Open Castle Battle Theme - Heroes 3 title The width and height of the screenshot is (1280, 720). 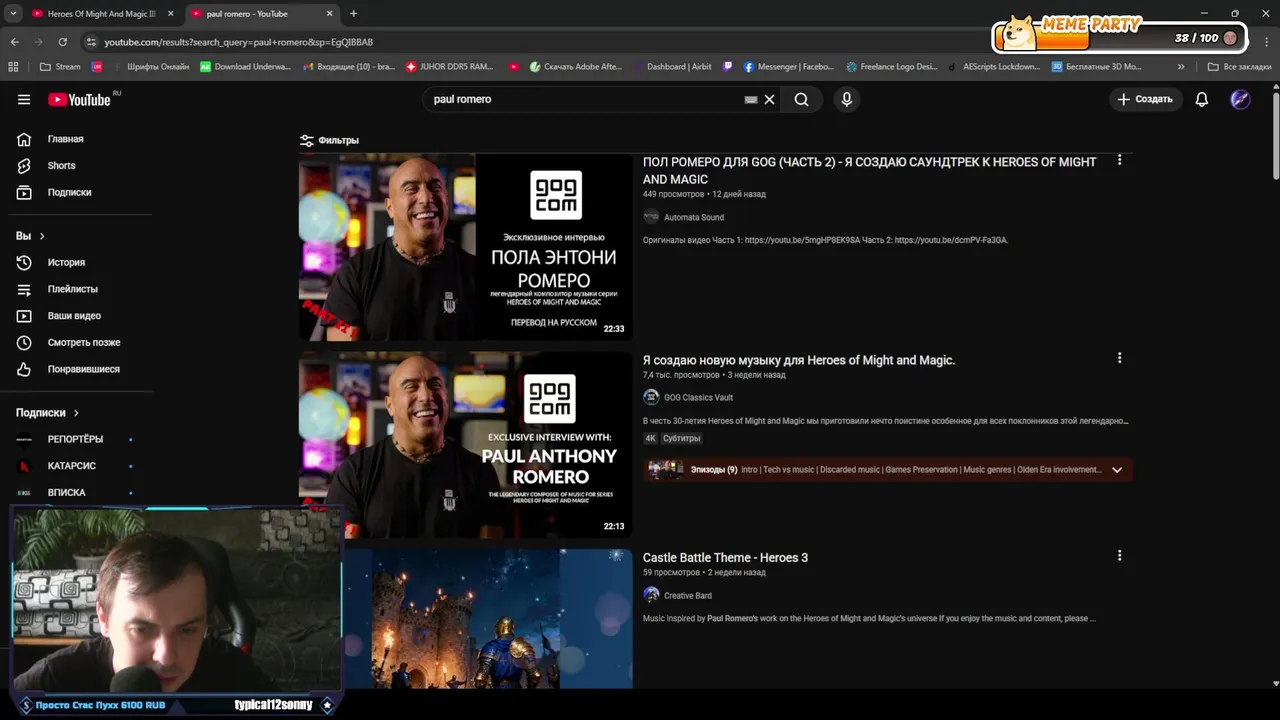pos(725,557)
